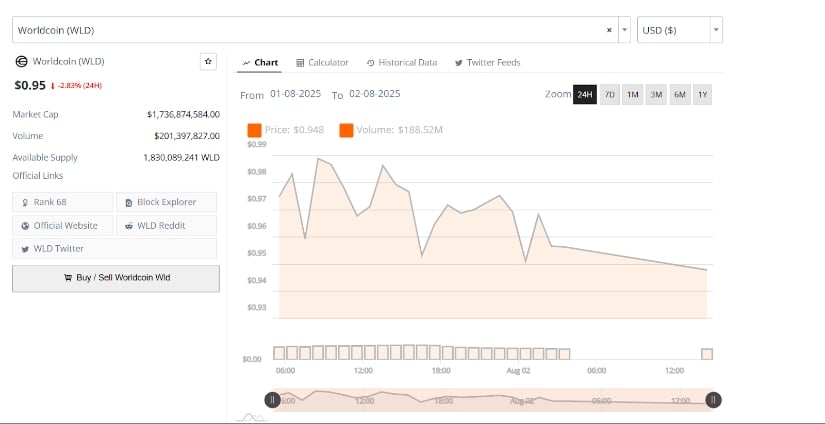Image resolution: width=825 pixels, height=424 pixels.
Task: Toggle the Volume series legend swatch
Action: click(x=346, y=130)
